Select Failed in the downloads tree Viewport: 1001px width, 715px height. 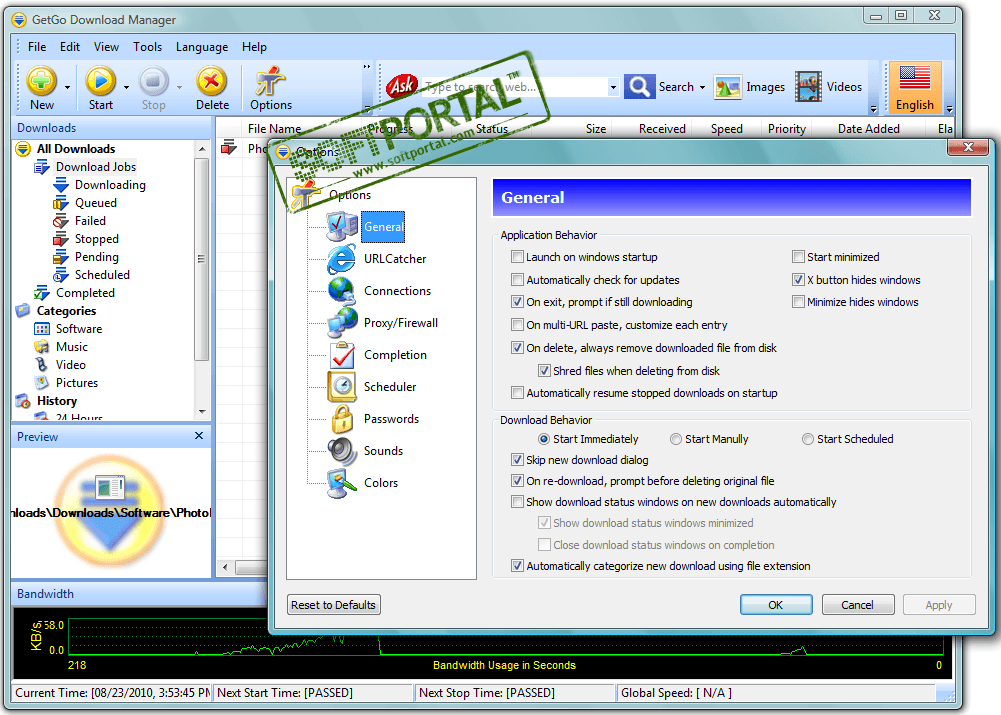click(x=90, y=221)
